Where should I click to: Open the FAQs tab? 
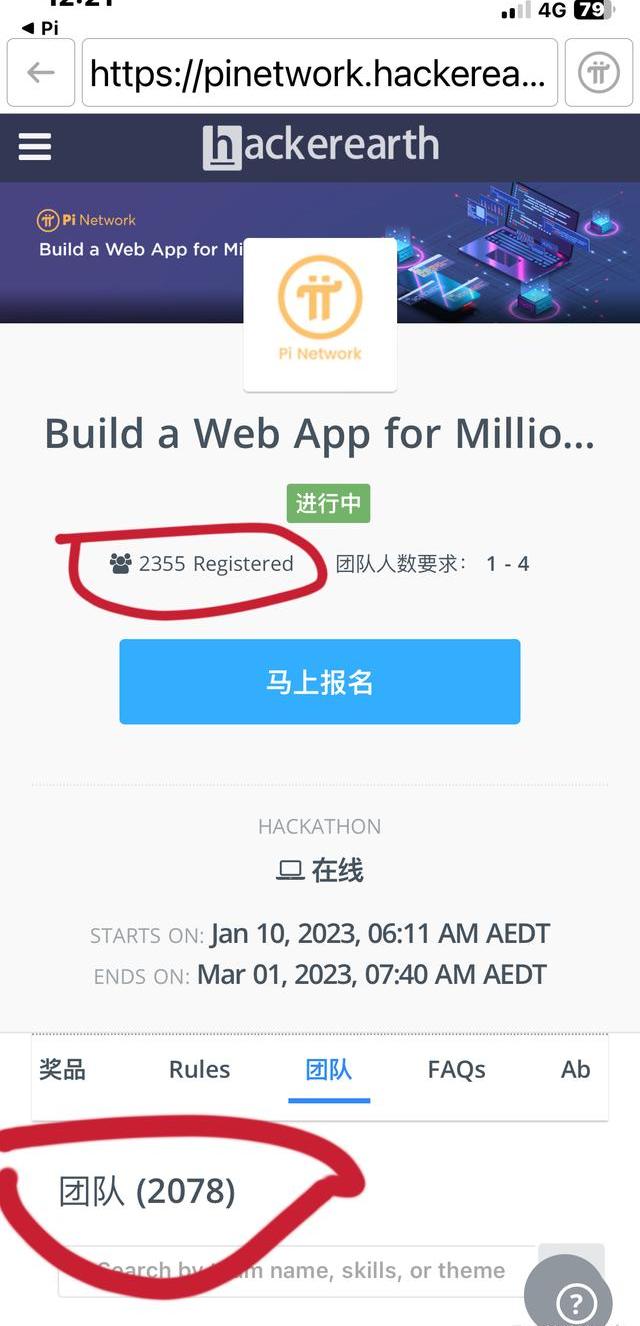[456, 1069]
